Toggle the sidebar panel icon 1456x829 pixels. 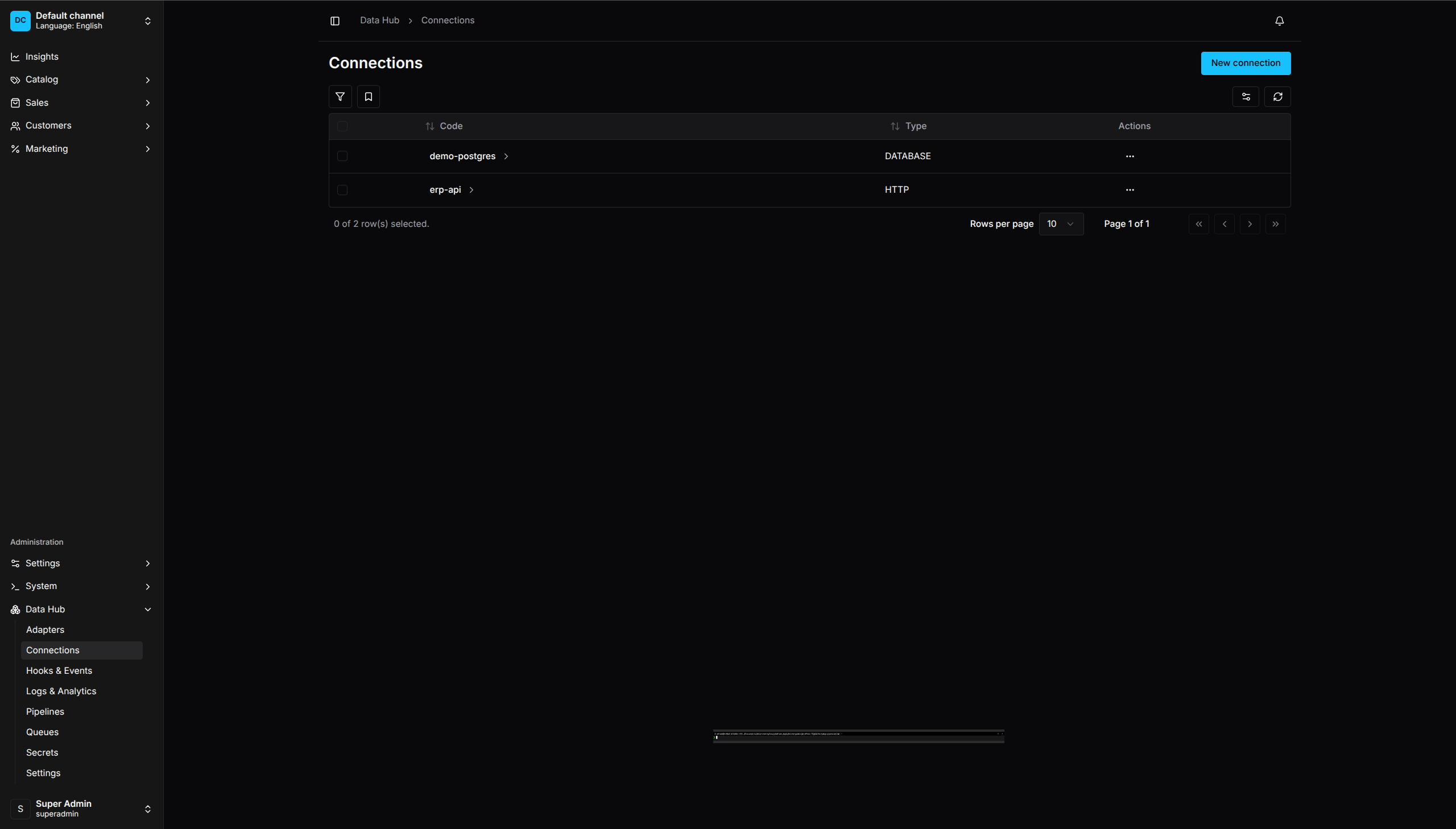point(335,21)
